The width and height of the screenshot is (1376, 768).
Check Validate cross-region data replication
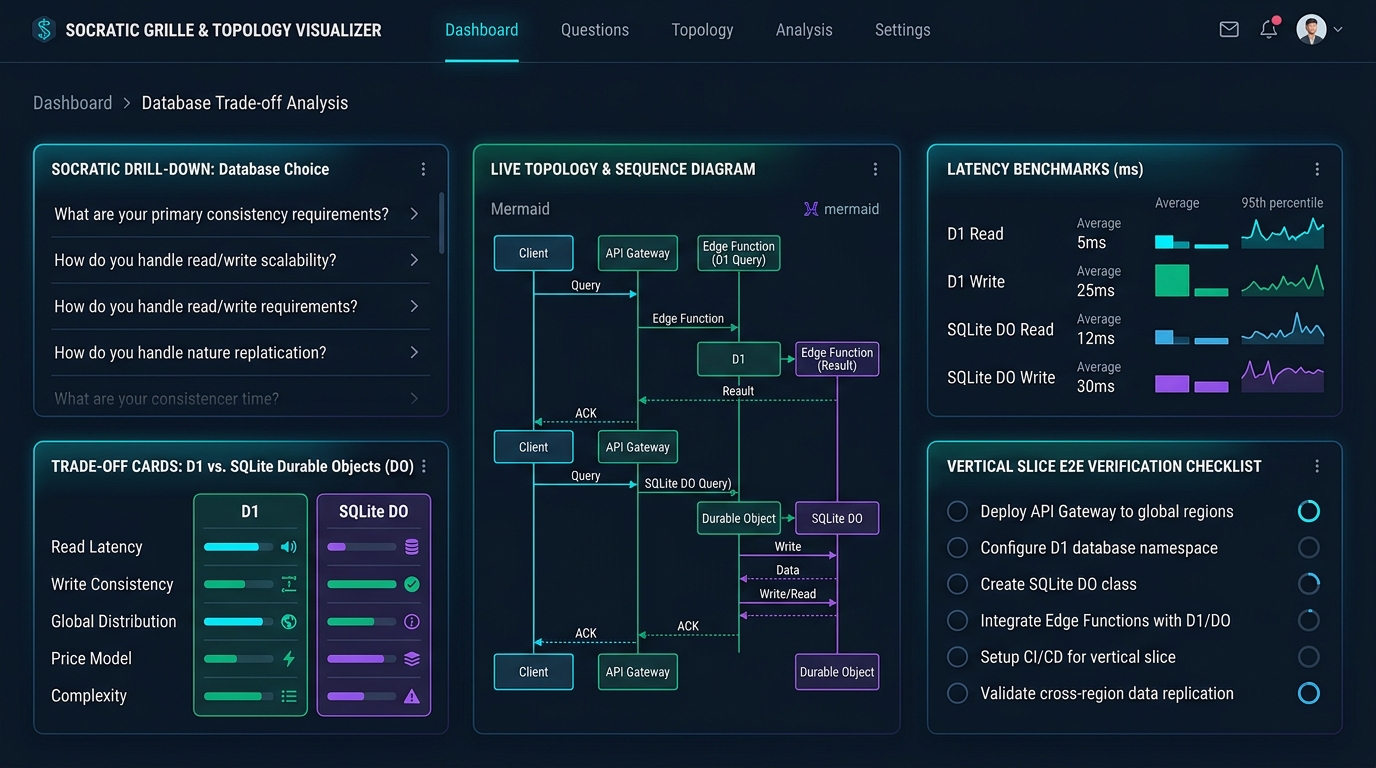[957, 693]
